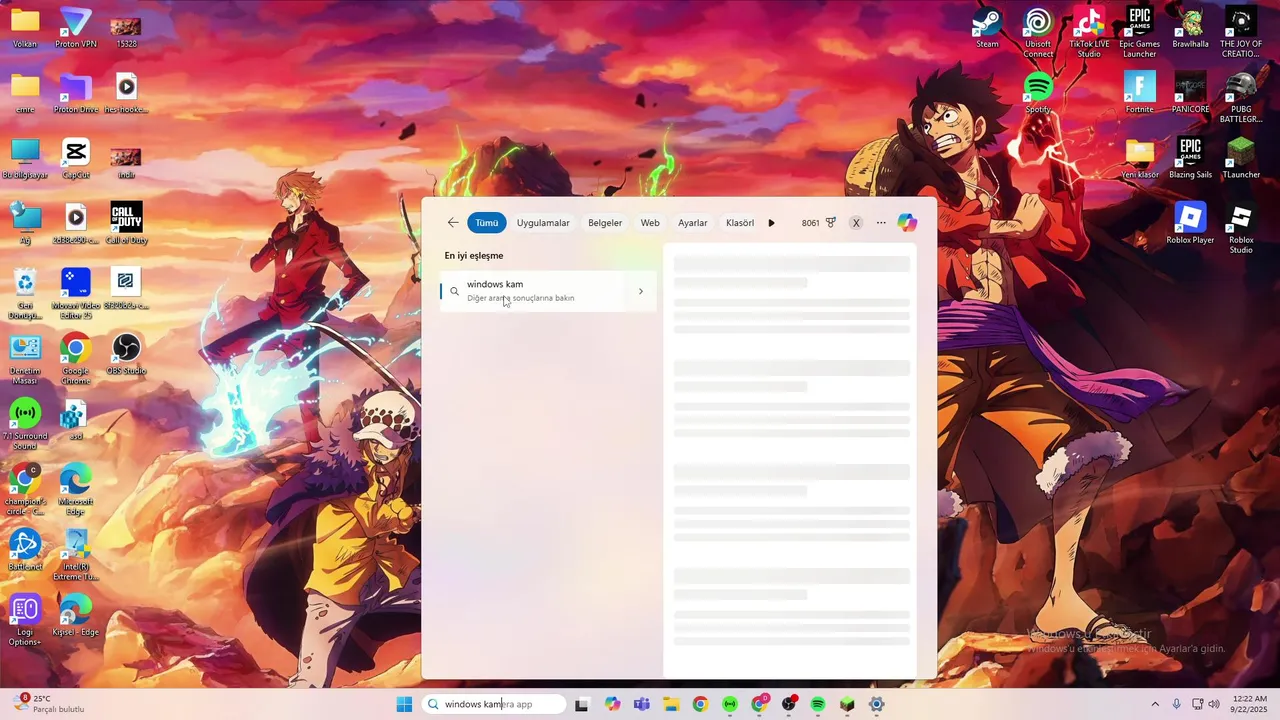Show more filter tabs with play arrow

(x=771, y=223)
